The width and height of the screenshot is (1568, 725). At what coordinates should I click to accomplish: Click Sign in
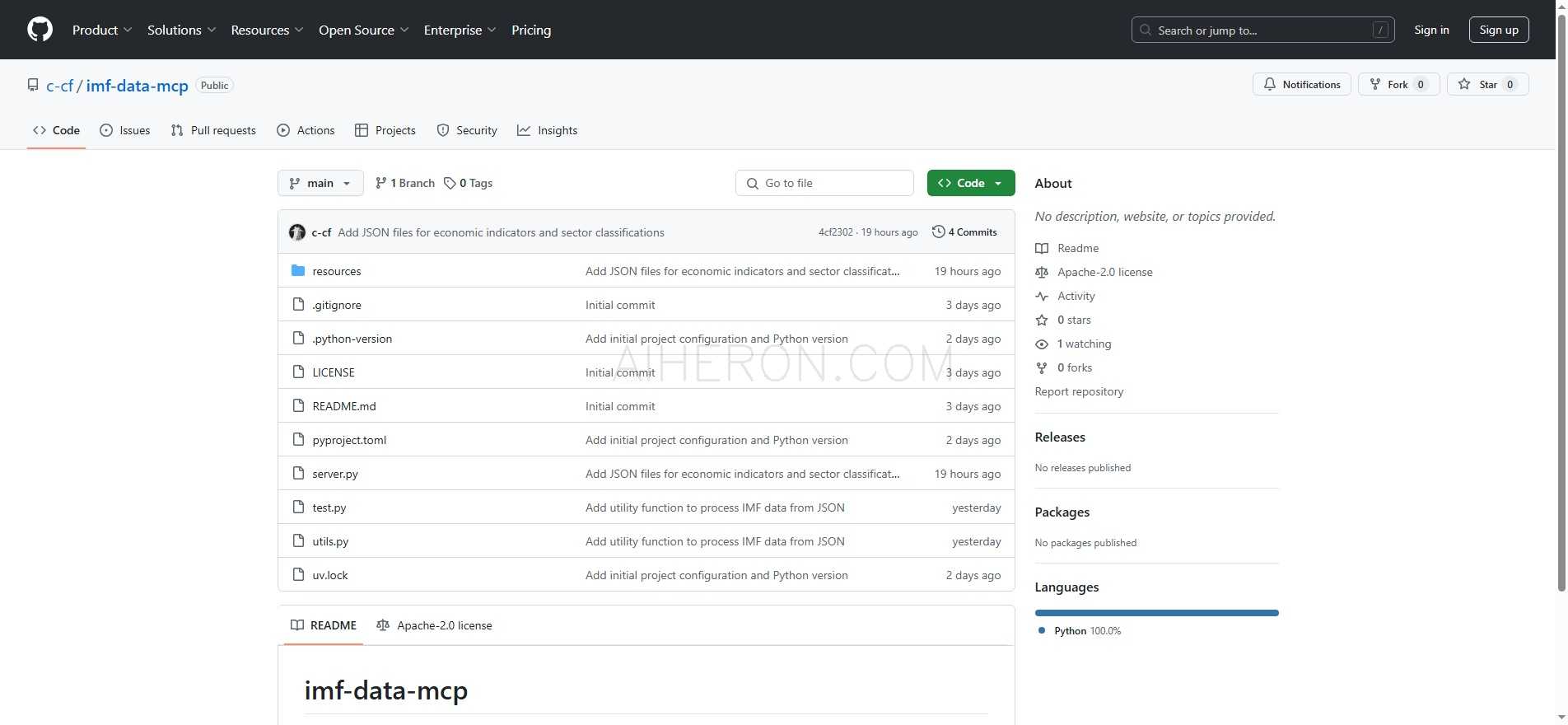coord(1431,30)
